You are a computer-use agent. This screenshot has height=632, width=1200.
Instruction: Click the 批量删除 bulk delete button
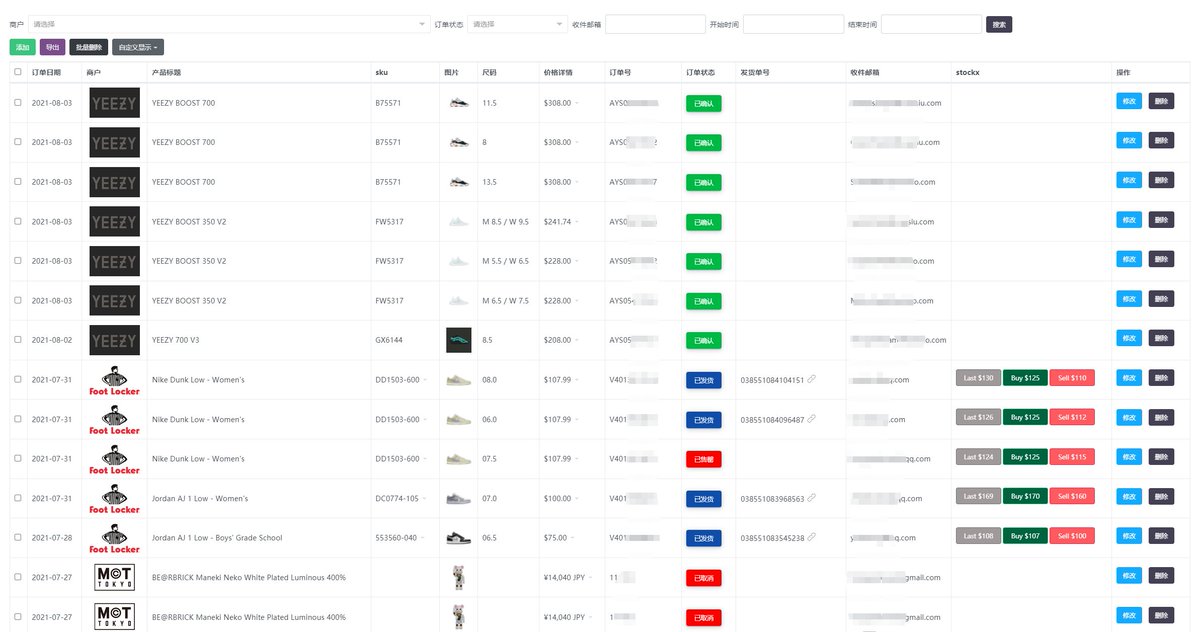point(89,47)
